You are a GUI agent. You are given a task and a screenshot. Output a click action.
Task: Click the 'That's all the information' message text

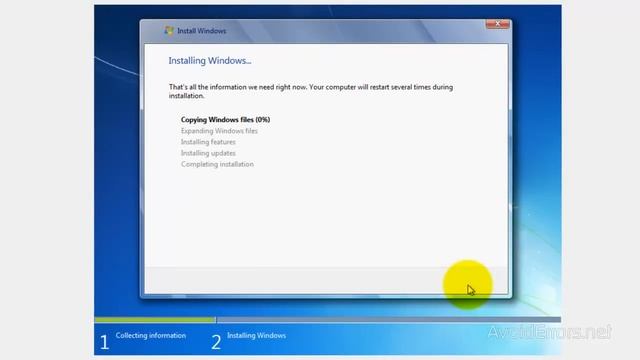click(311, 91)
